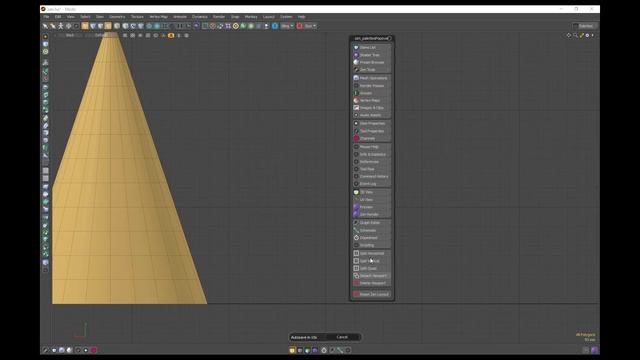The image size is (640, 360).
Task: Open Groups in the Zen palette
Action: (371, 93)
